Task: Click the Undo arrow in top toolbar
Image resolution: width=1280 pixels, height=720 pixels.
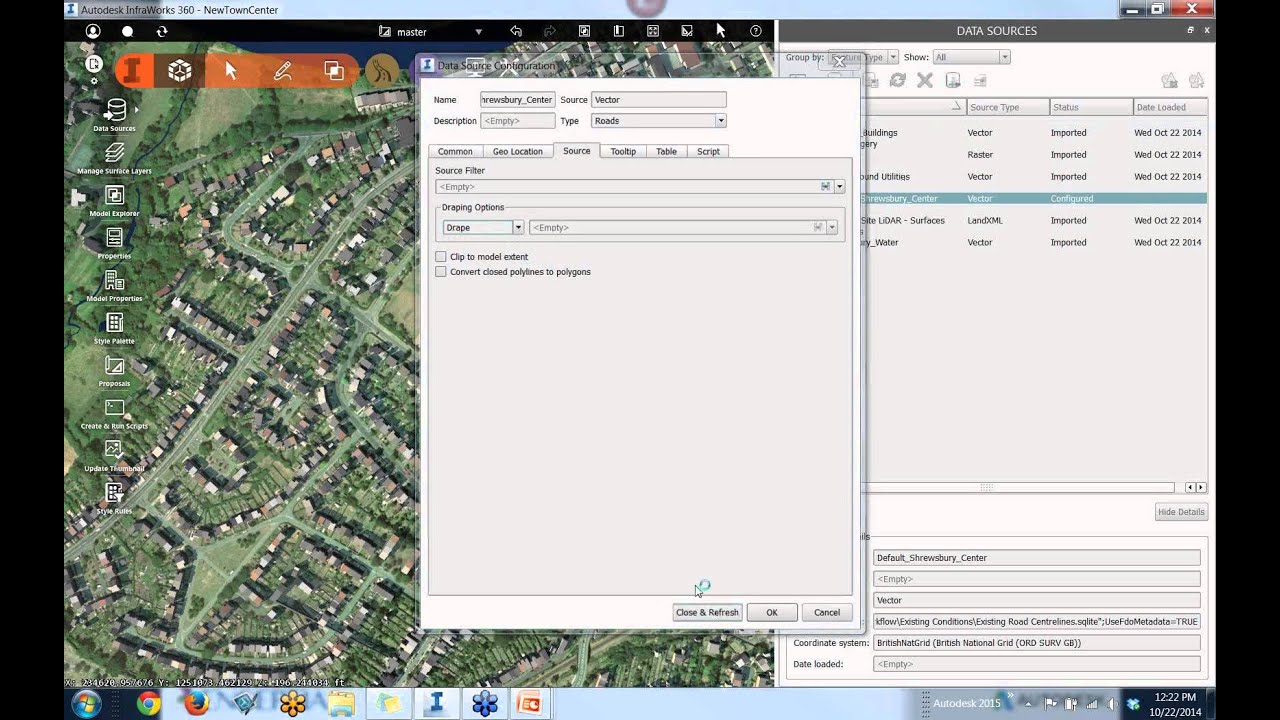Action: pos(516,31)
